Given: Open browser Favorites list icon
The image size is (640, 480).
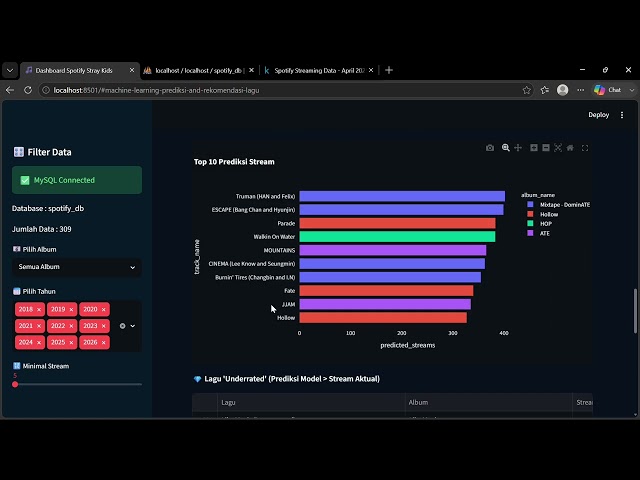Looking at the screenshot, I should tap(544, 90).
